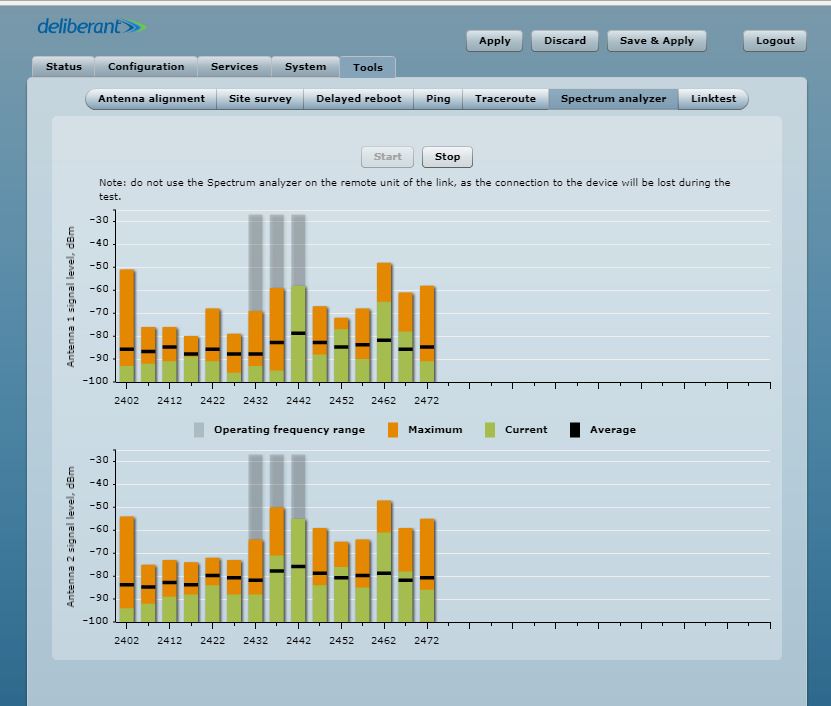The height and width of the screenshot is (706, 831).
Task: Stop the spectrum analyzer scan
Action: [x=447, y=157]
